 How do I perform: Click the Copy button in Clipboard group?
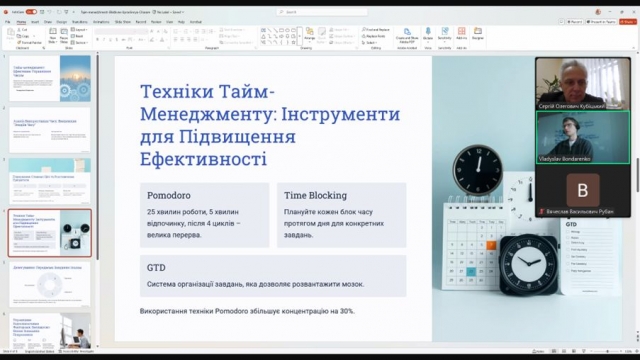coord(23,36)
